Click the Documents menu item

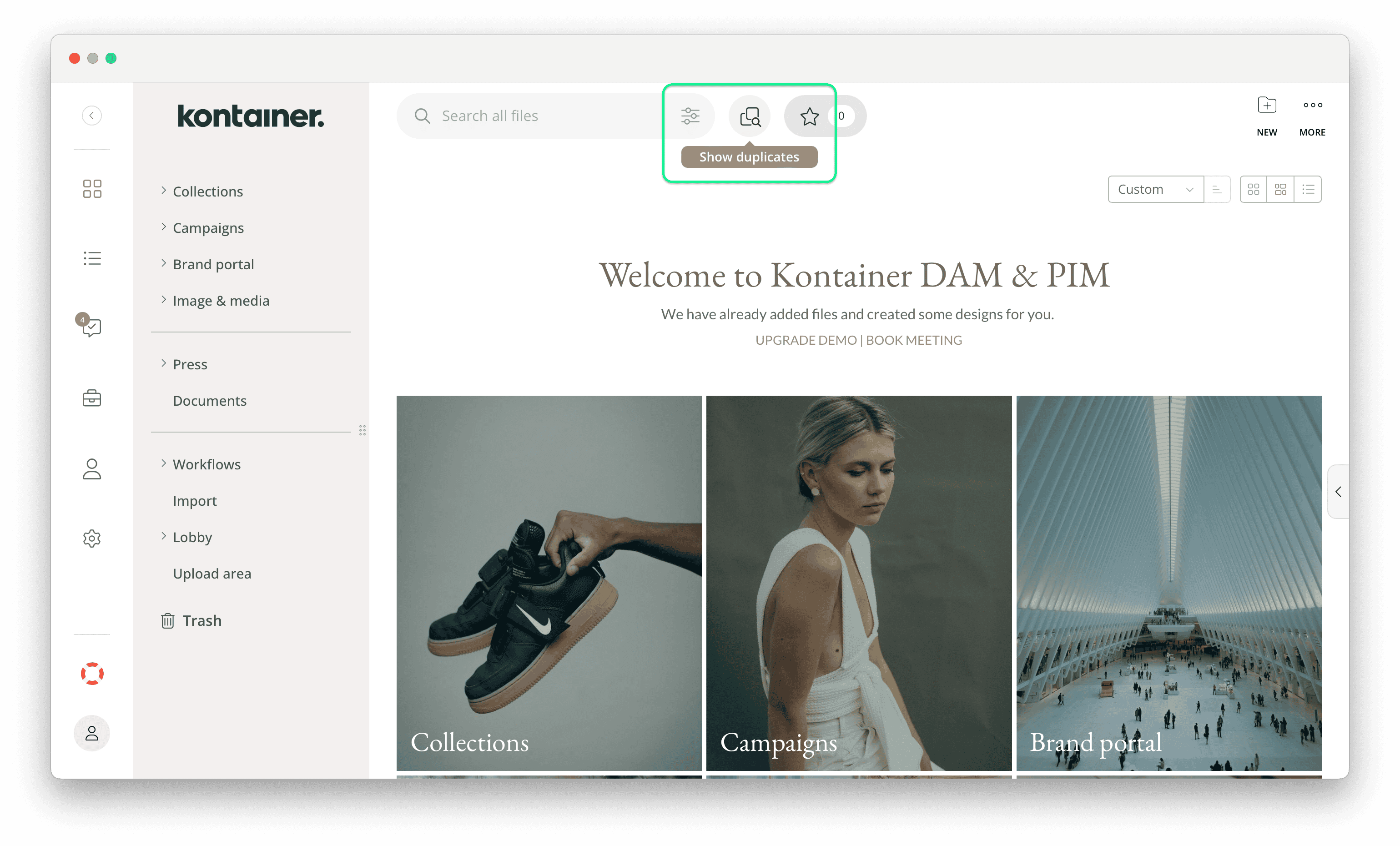[x=209, y=400]
